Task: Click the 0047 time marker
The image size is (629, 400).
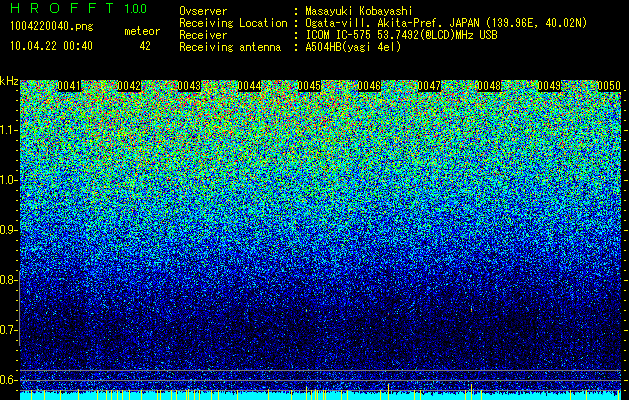Action: [x=429, y=86]
